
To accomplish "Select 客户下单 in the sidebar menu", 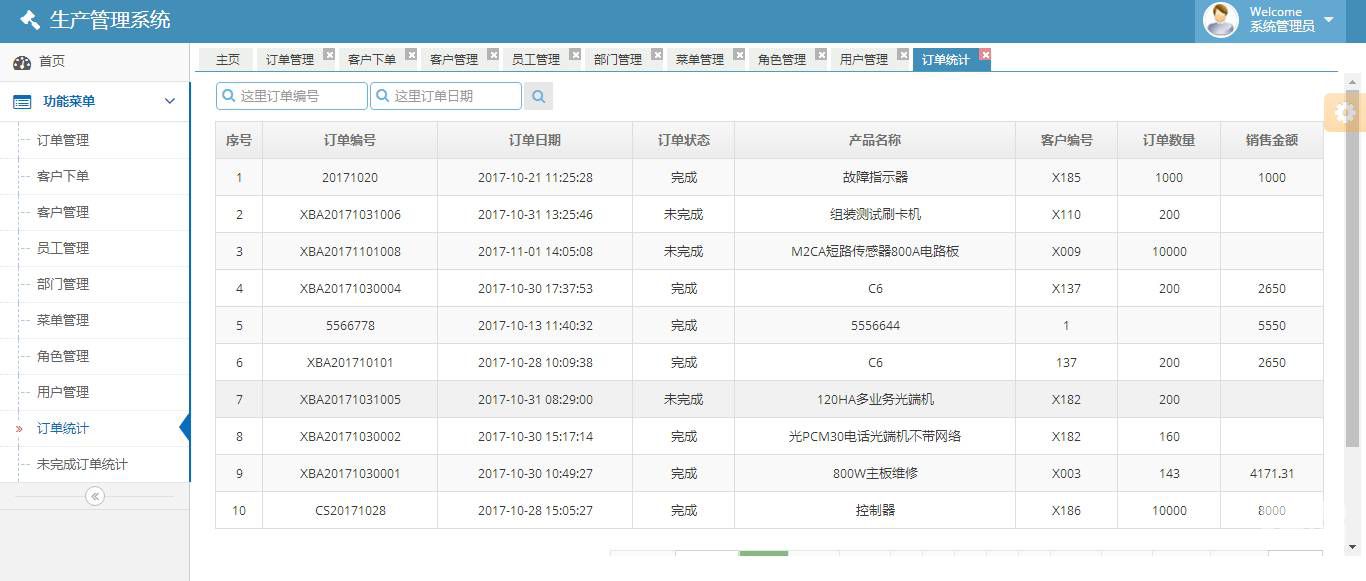I will 63,176.
